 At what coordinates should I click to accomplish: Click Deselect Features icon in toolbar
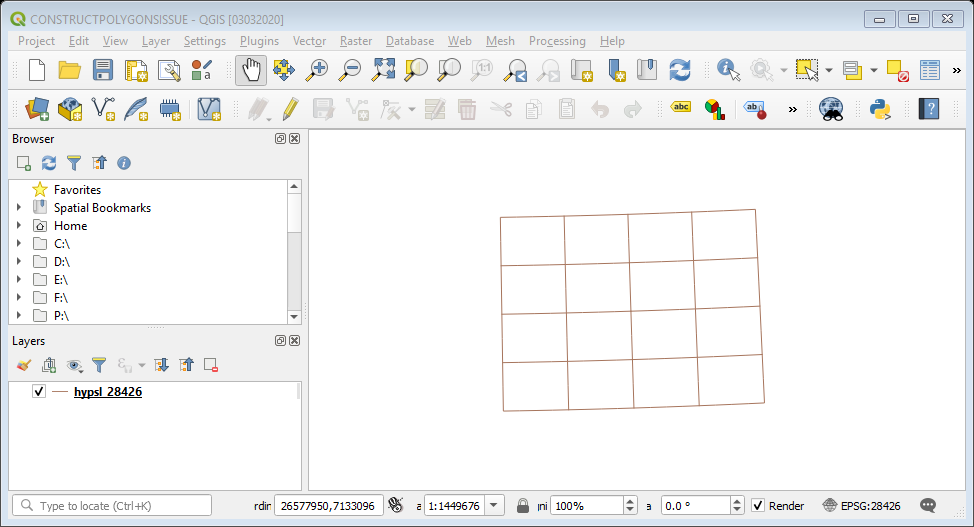click(x=897, y=70)
